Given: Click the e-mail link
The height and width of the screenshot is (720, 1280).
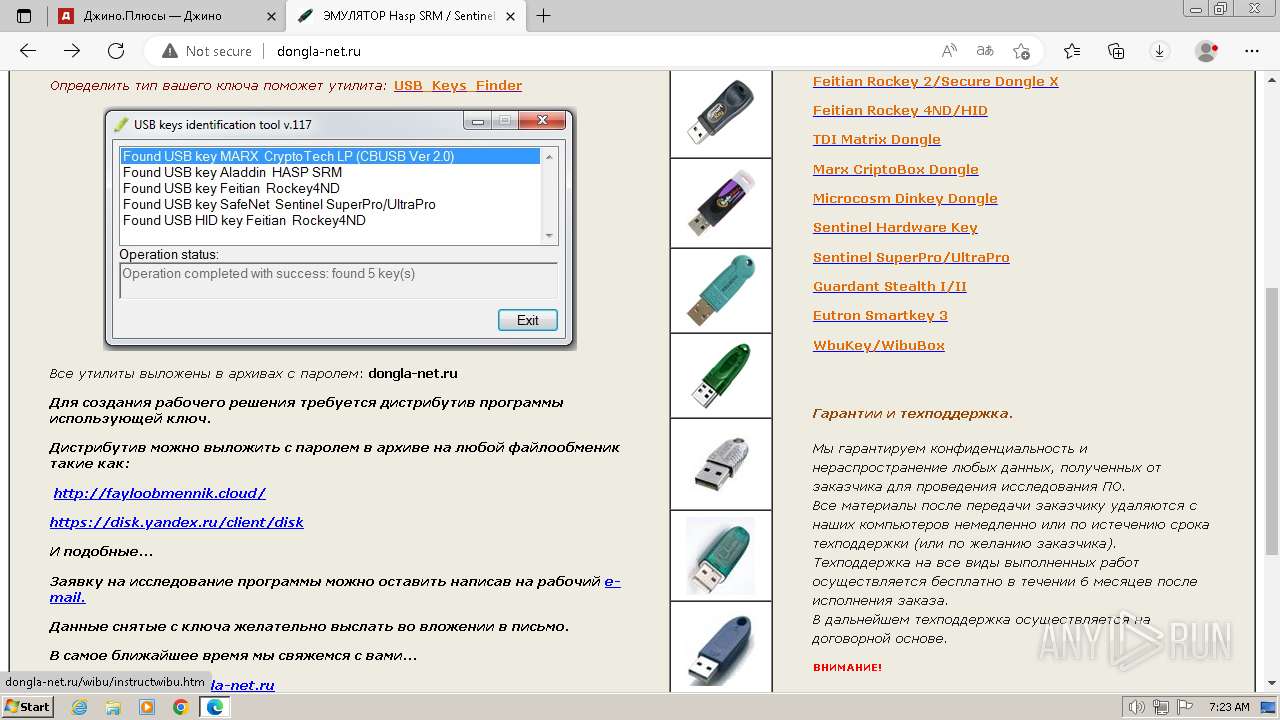Looking at the screenshot, I should 612,581.
